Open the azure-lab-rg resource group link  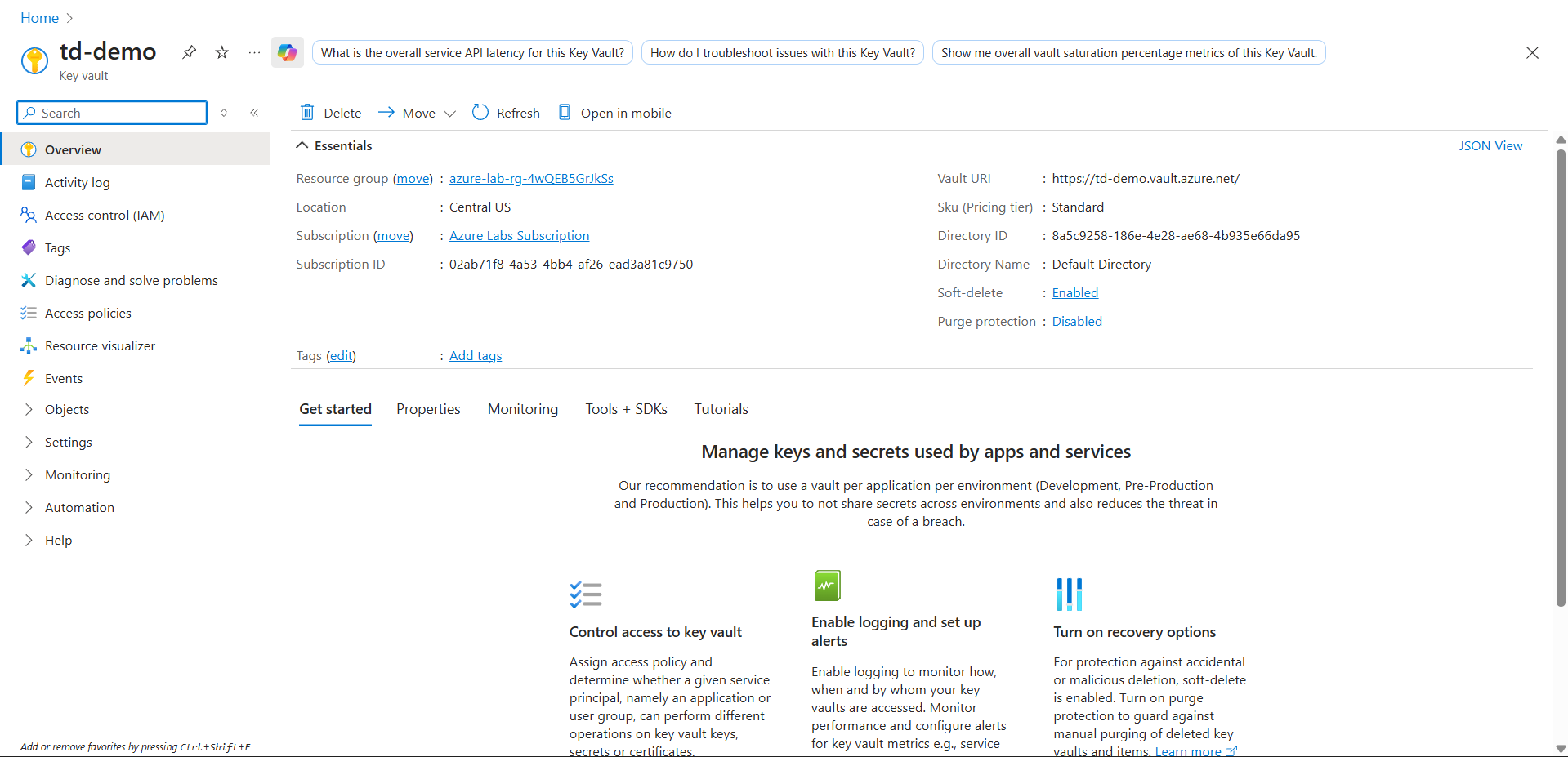coord(531,178)
